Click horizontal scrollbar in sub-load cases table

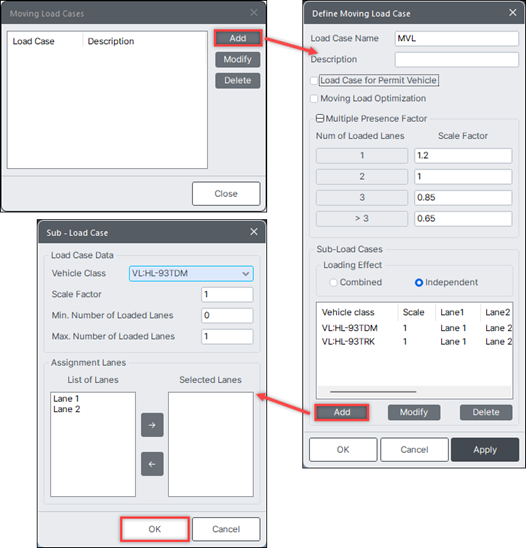coord(373,392)
